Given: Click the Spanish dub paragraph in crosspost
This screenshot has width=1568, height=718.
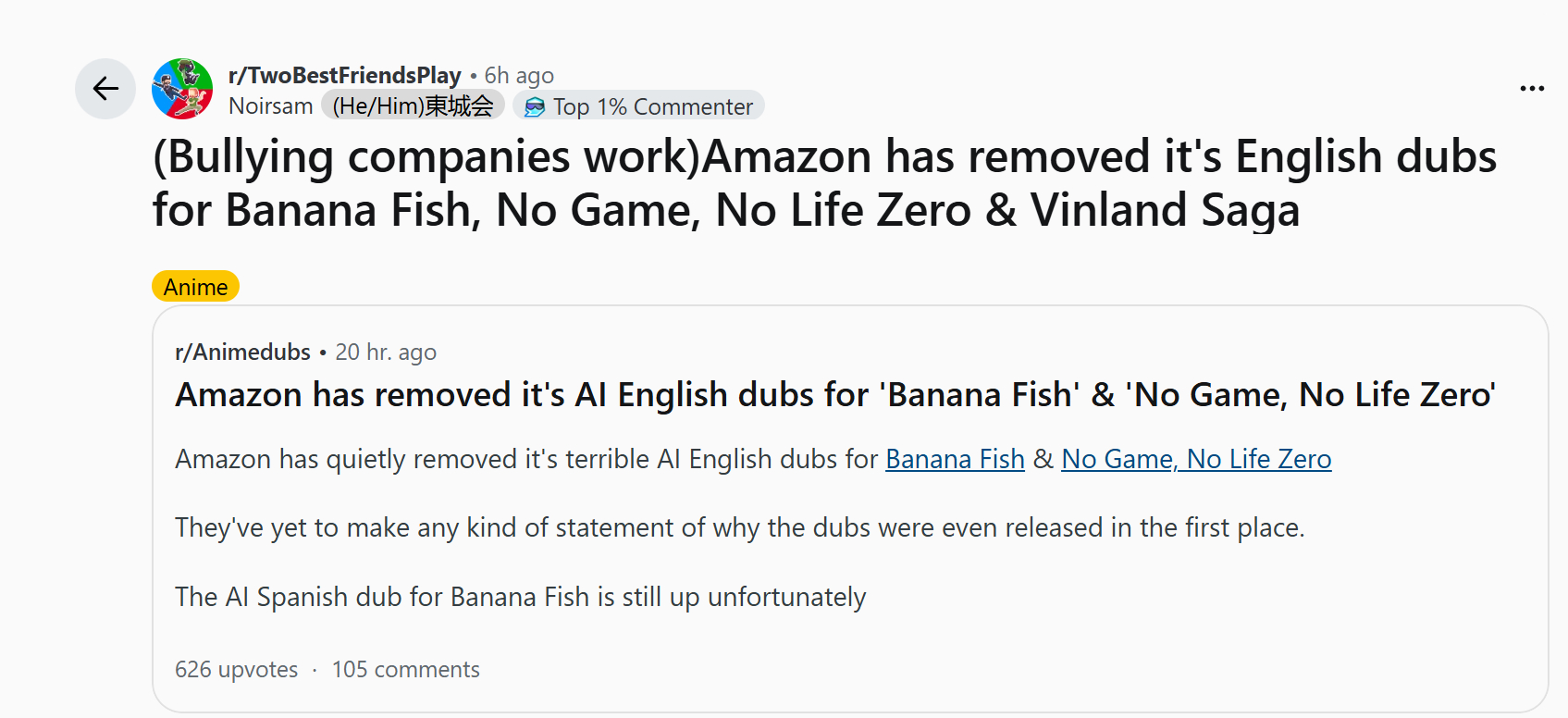Looking at the screenshot, I should coord(520,597).
